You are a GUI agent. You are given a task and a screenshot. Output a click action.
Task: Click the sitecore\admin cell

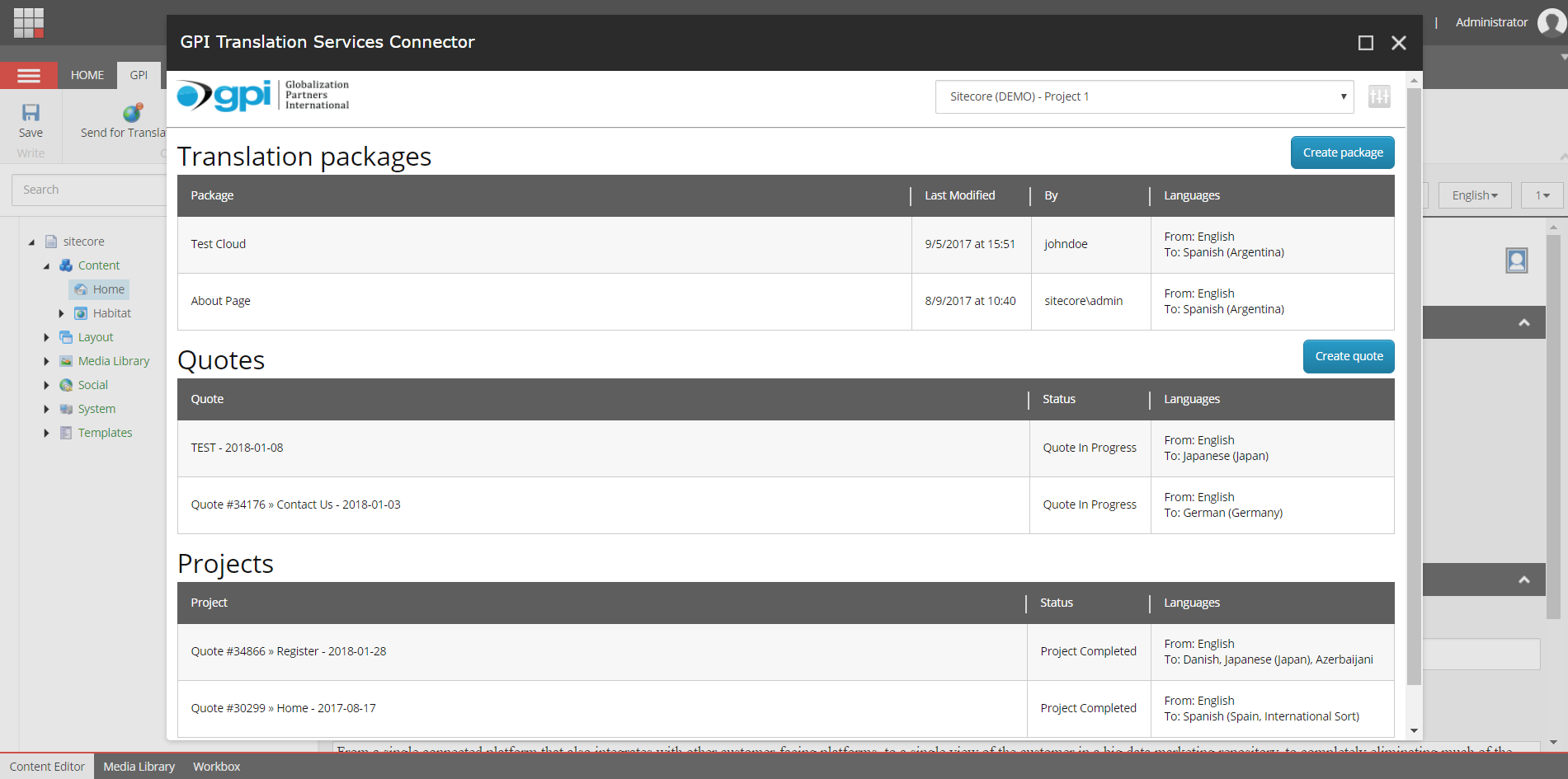(1083, 301)
